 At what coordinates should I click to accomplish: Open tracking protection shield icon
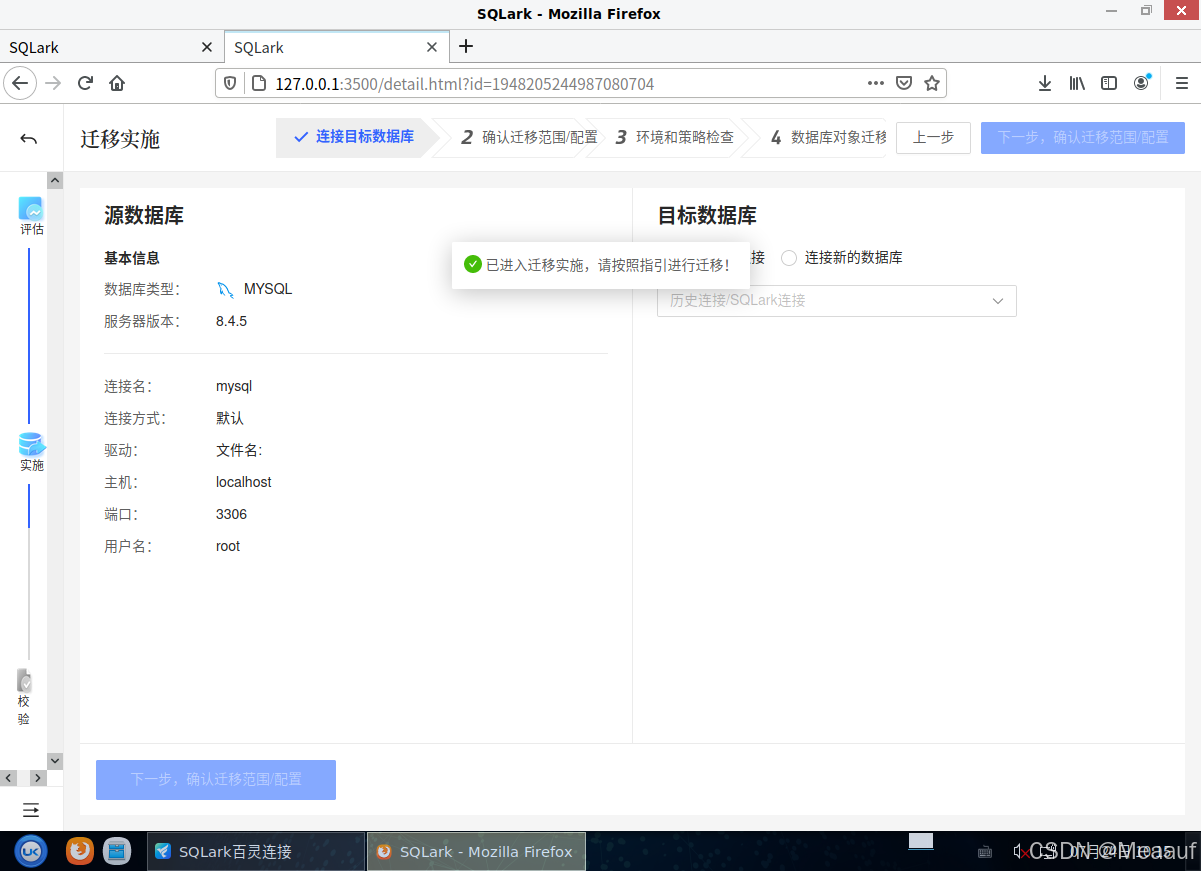pyautogui.click(x=230, y=84)
